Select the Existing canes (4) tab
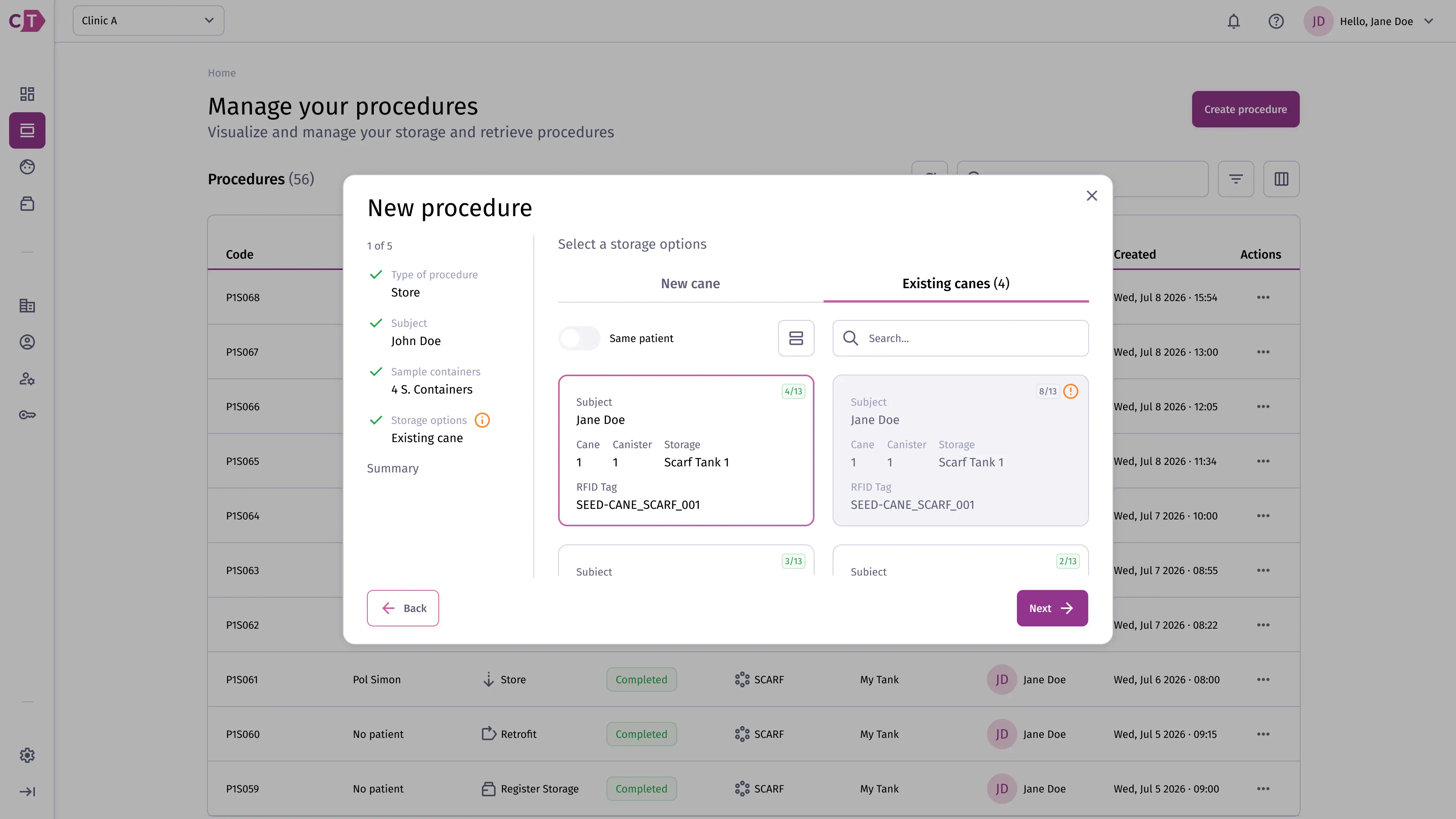The width and height of the screenshot is (1456, 819). coord(956,284)
